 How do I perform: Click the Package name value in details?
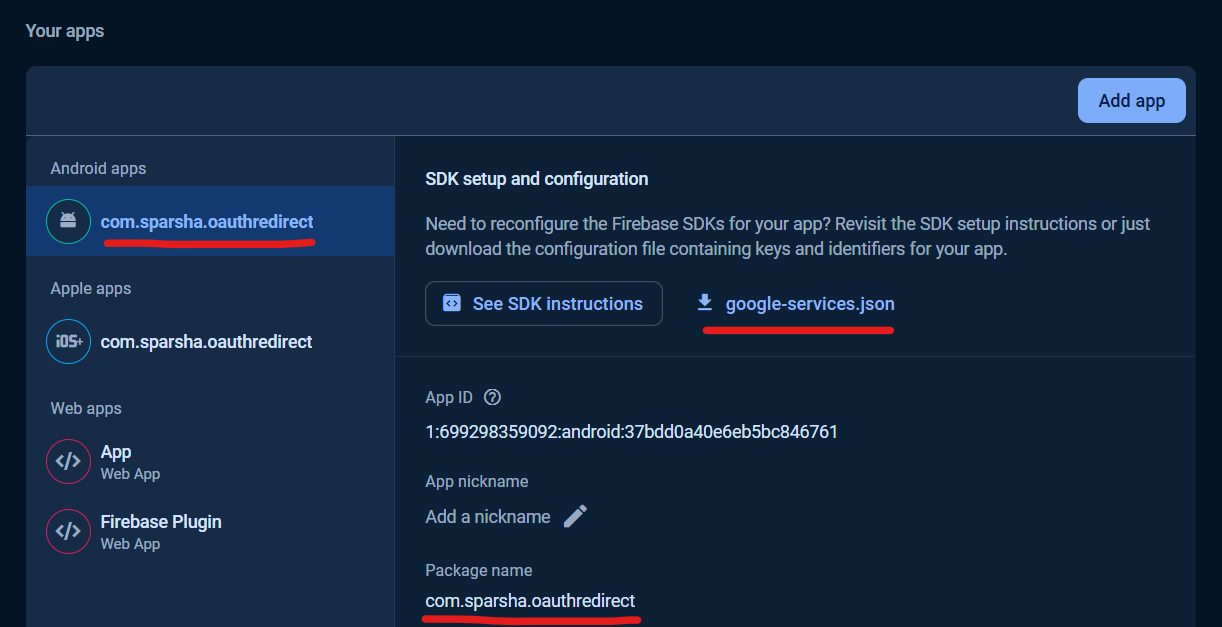[530, 601]
